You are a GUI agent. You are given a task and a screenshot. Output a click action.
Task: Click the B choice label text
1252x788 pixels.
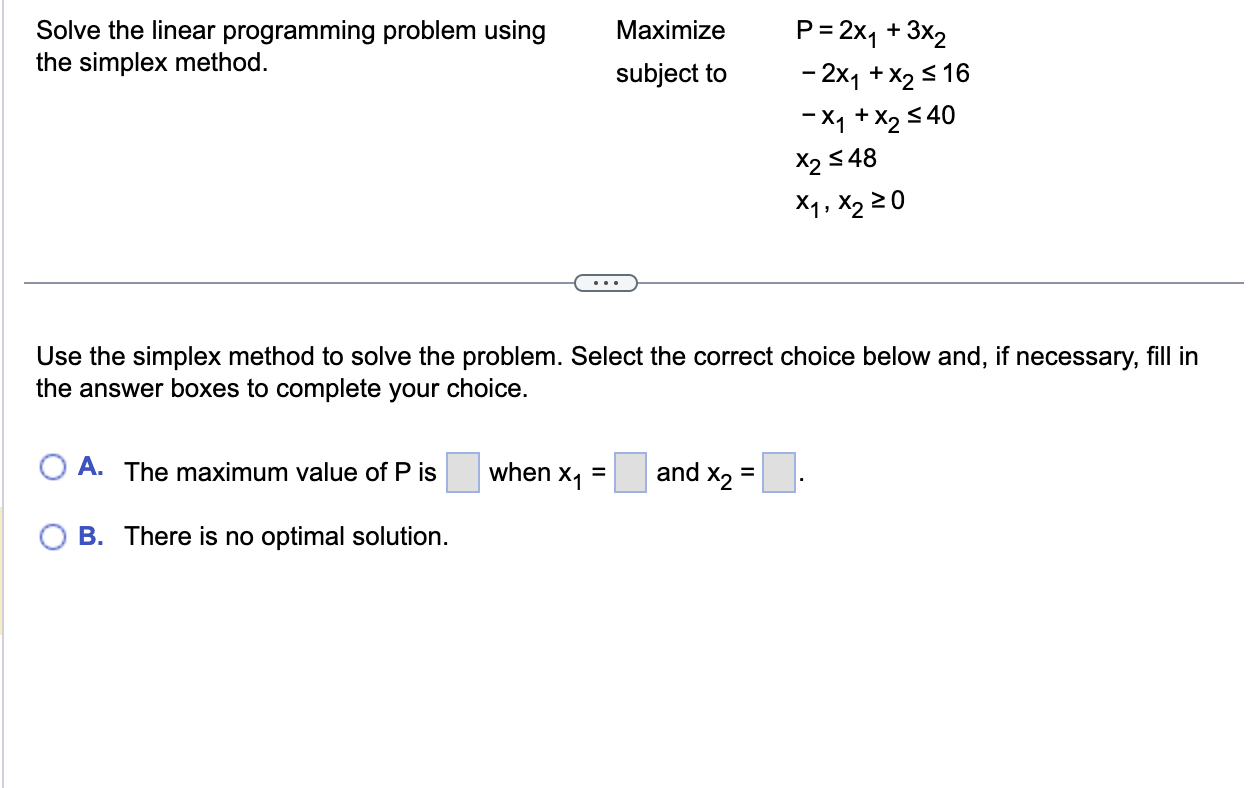(x=89, y=536)
